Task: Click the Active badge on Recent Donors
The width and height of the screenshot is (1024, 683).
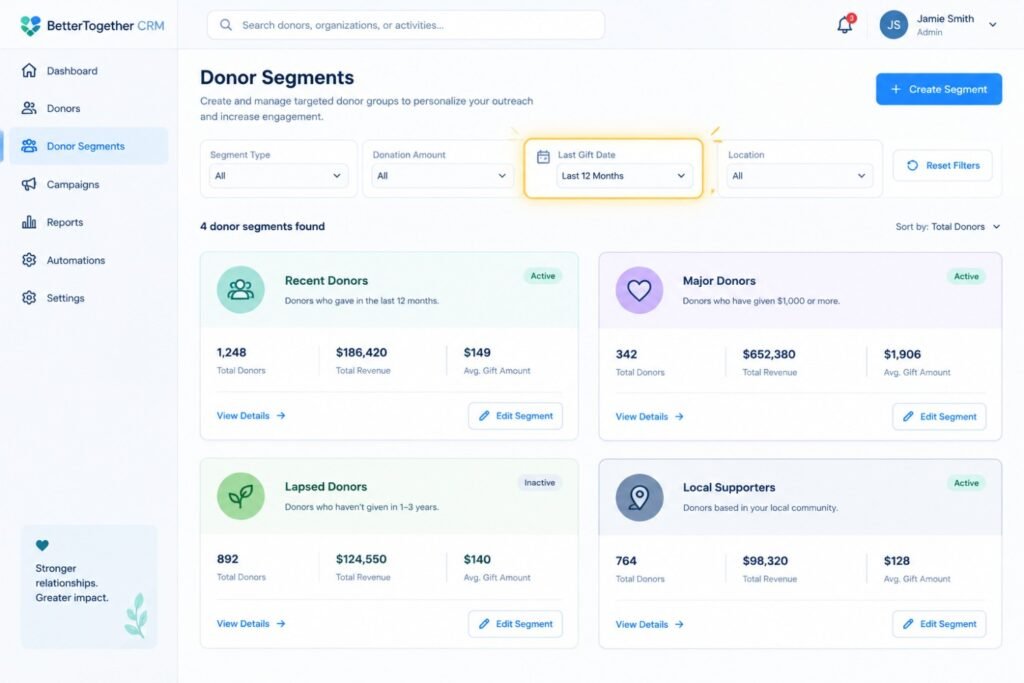Action: click(543, 276)
